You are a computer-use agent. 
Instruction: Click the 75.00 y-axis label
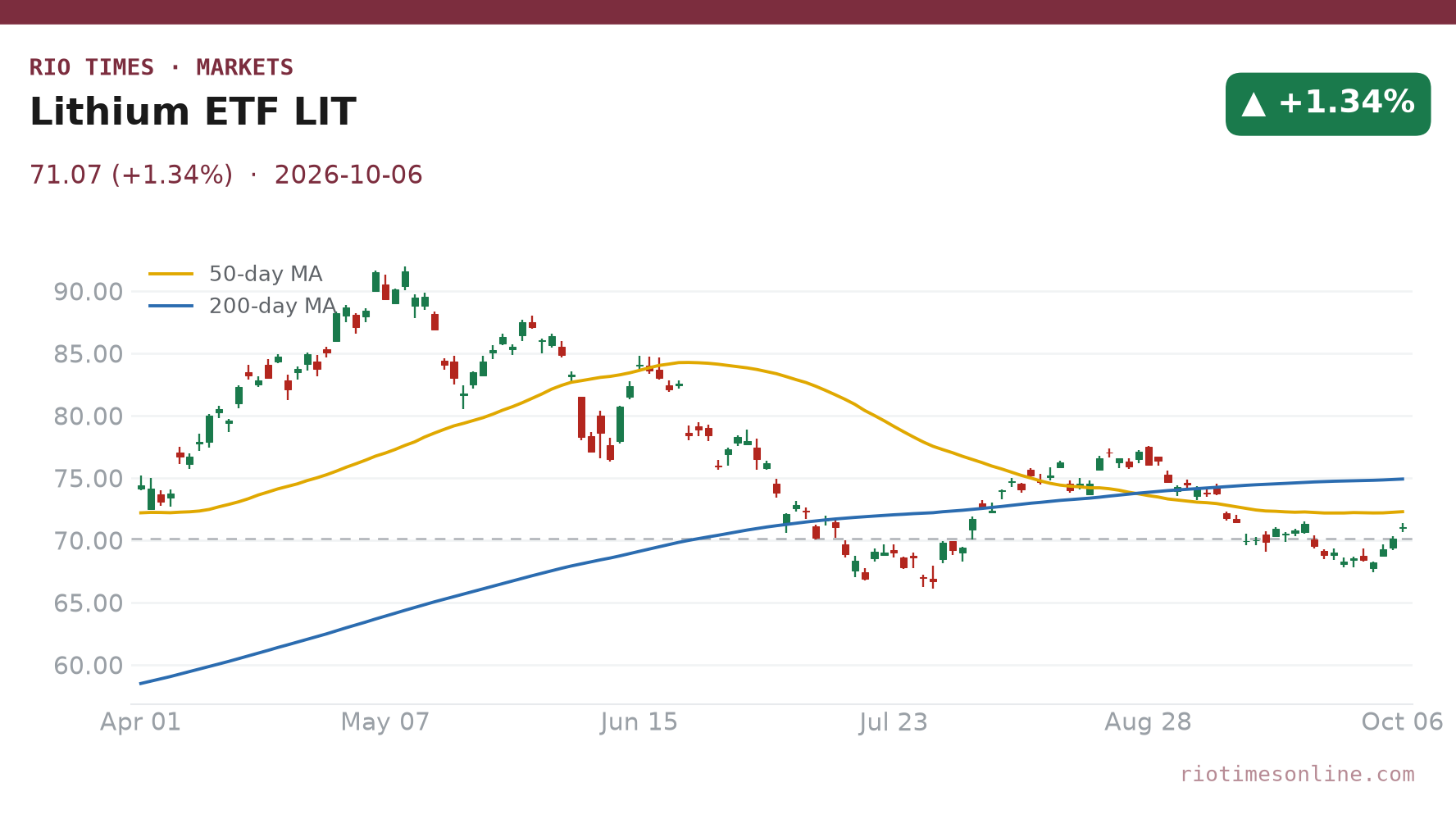tap(89, 479)
